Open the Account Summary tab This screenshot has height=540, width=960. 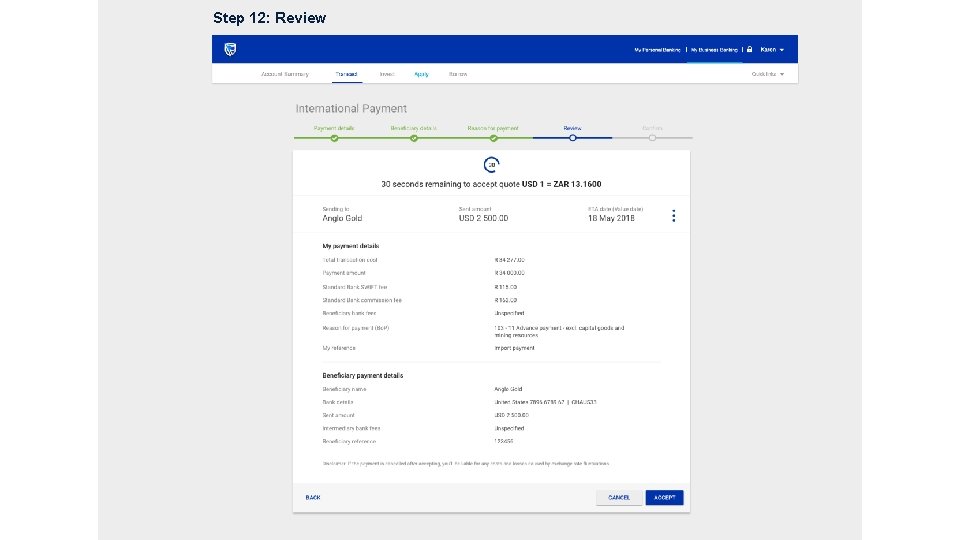285,74
